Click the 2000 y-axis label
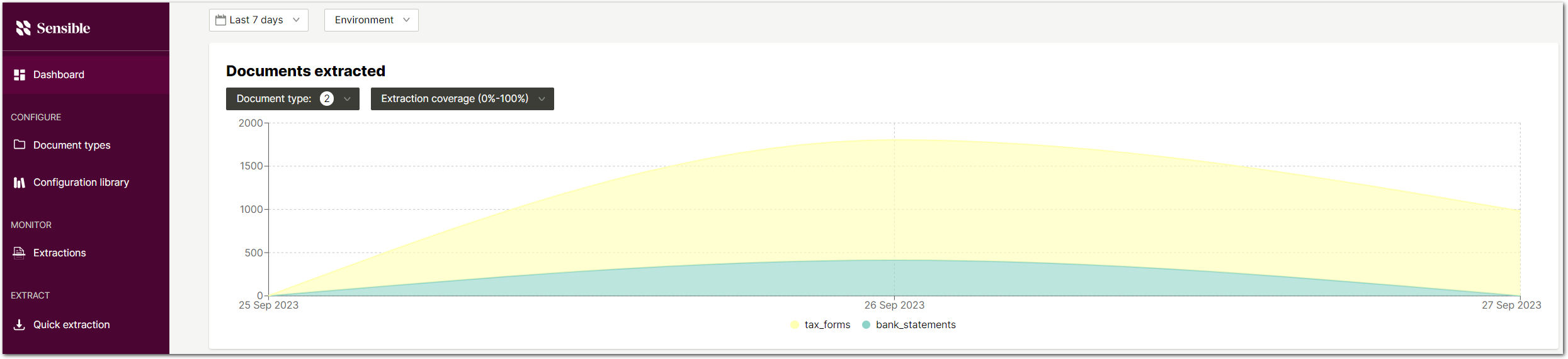Image resolution: width=1568 pixels, height=359 pixels. tap(251, 123)
